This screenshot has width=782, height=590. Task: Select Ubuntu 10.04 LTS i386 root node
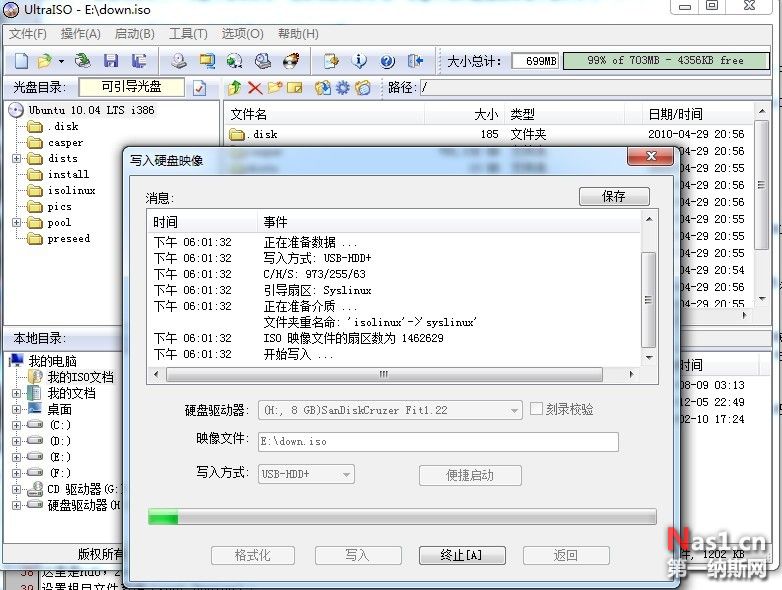[x=91, y=110]
